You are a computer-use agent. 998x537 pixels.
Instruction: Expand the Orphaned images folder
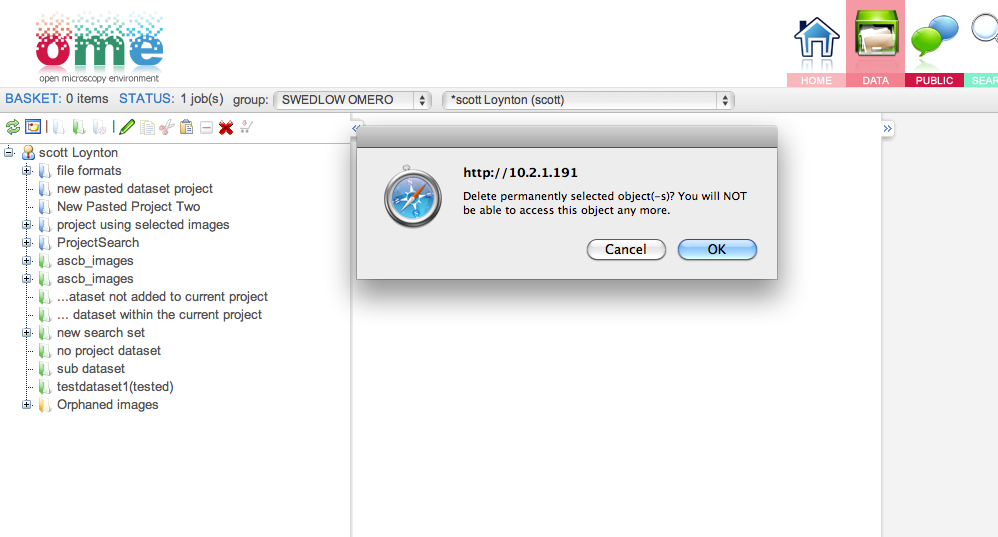pyautogui.click(x=27, y=405)
